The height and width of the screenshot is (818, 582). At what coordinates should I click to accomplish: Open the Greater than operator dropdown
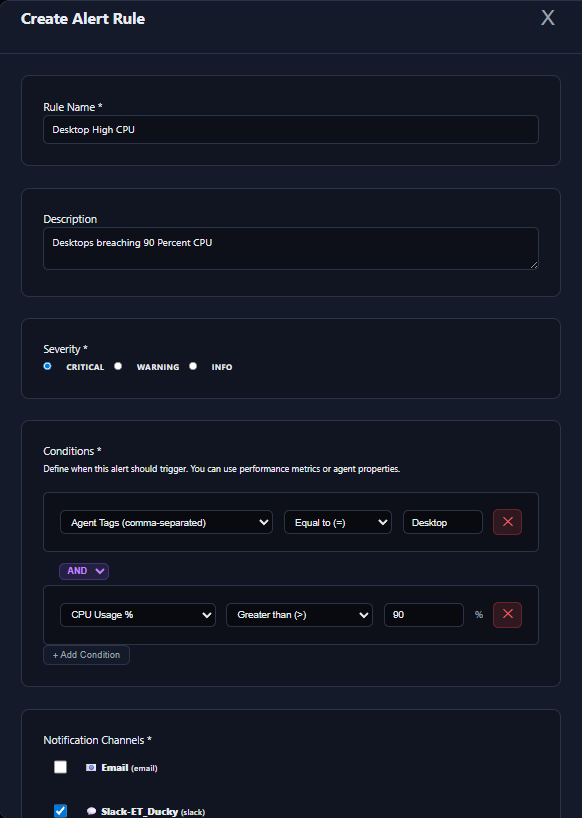point(299,614)
